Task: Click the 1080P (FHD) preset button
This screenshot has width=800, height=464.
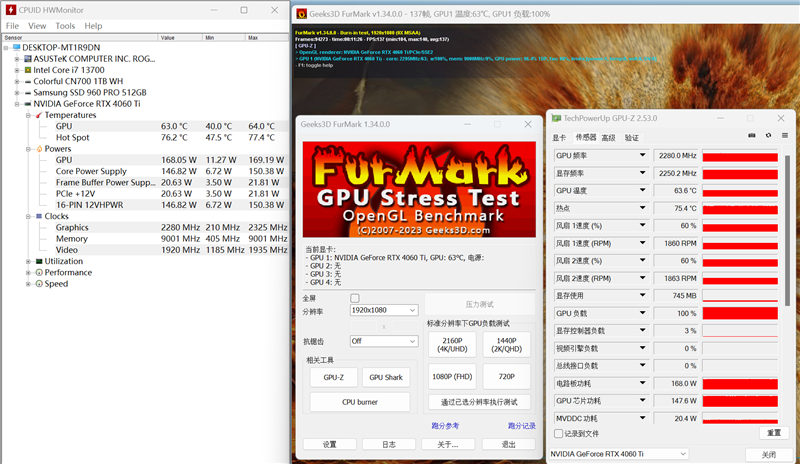Action: 452,376
